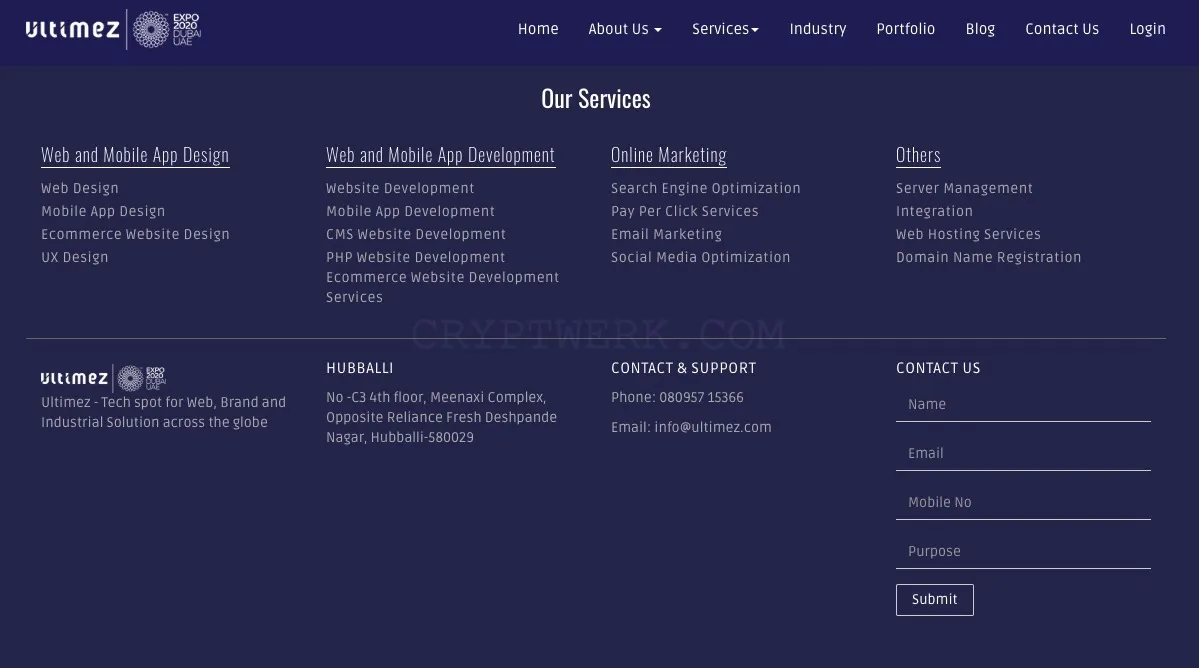Open the Others heading link
Screen dimensions: 1199x668
[918, 155]
